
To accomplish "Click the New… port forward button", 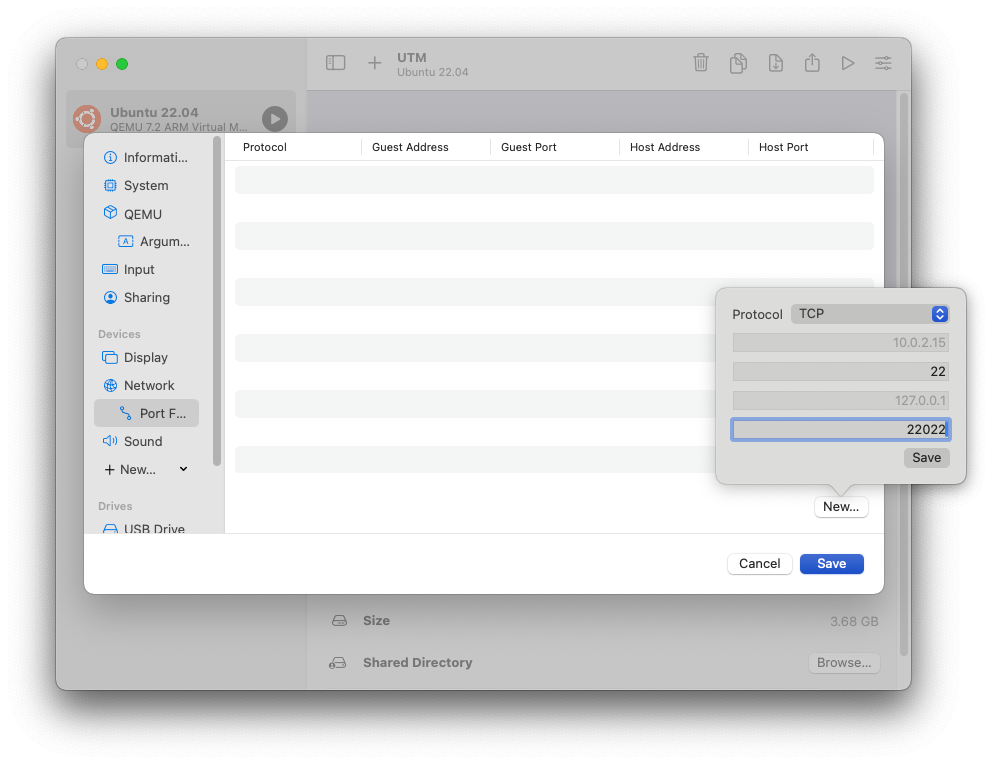I will coord(840,507).
